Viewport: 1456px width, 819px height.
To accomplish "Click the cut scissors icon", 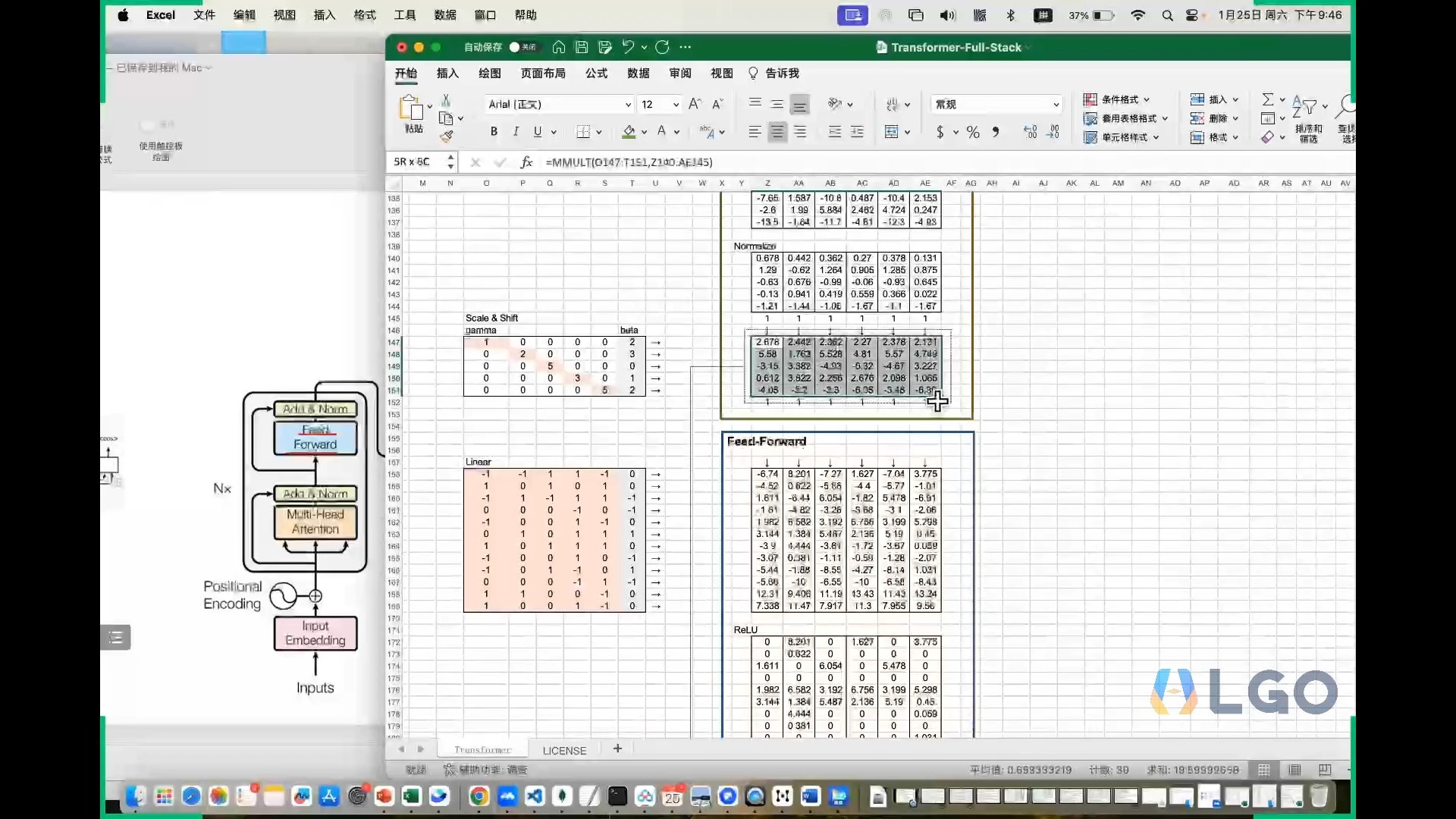I will point(446,100).
